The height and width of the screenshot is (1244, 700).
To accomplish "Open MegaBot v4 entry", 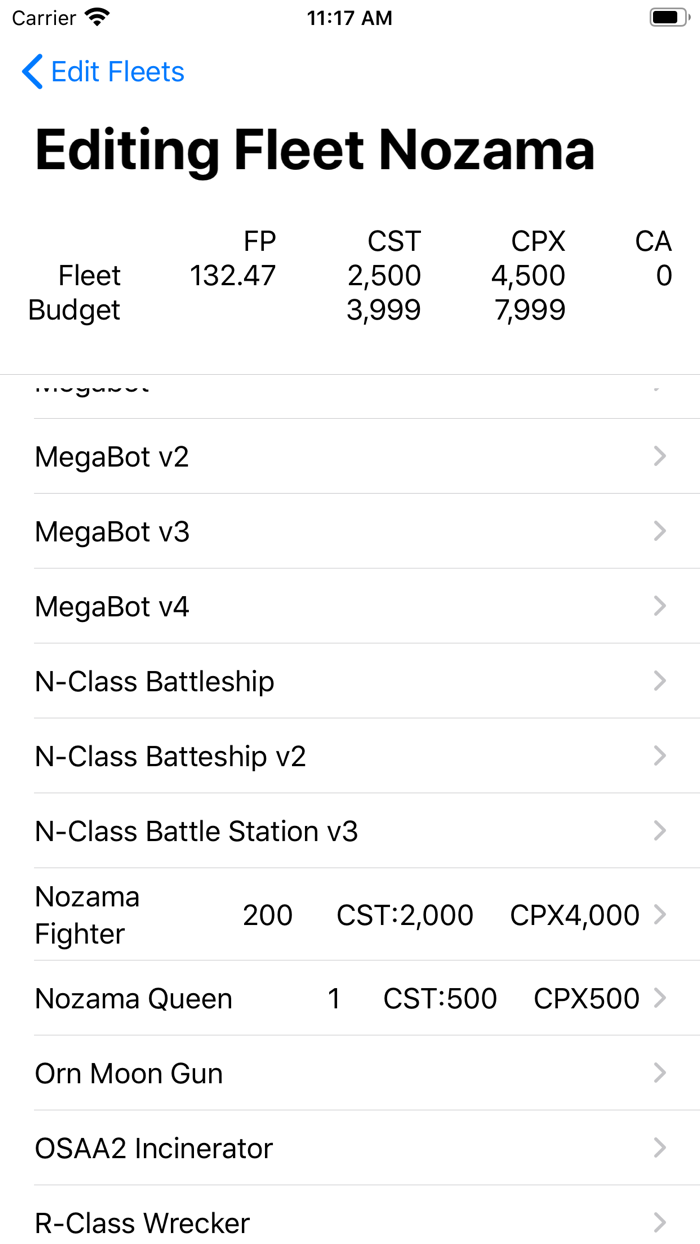I will coord(112,607).
